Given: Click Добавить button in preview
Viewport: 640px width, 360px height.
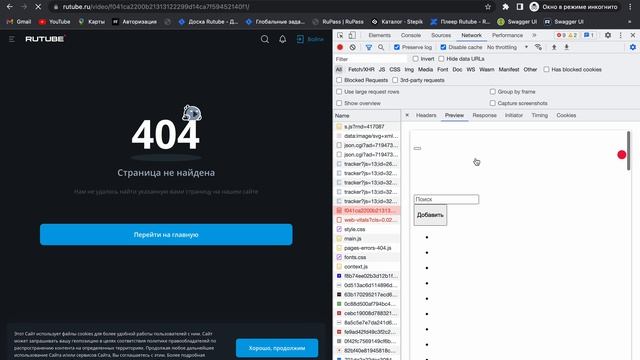Looking at the screenshot, I should [x=430, y=215].
